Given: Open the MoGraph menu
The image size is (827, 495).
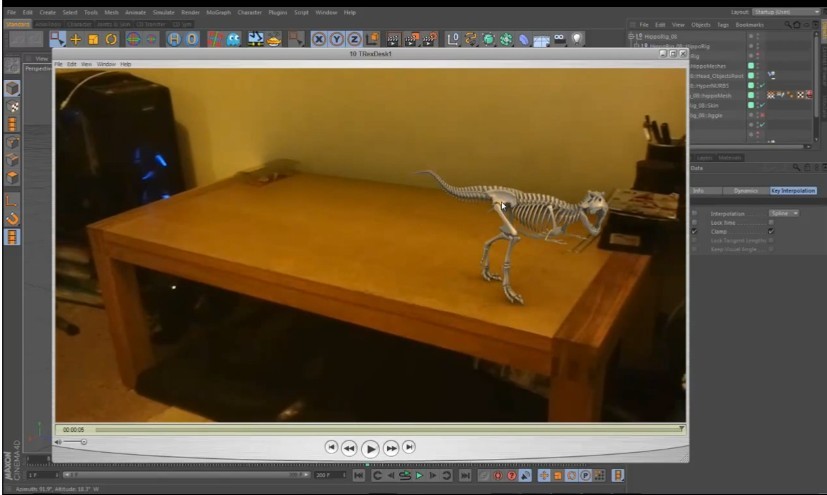Looking at the screenshot, I should 218,12.
